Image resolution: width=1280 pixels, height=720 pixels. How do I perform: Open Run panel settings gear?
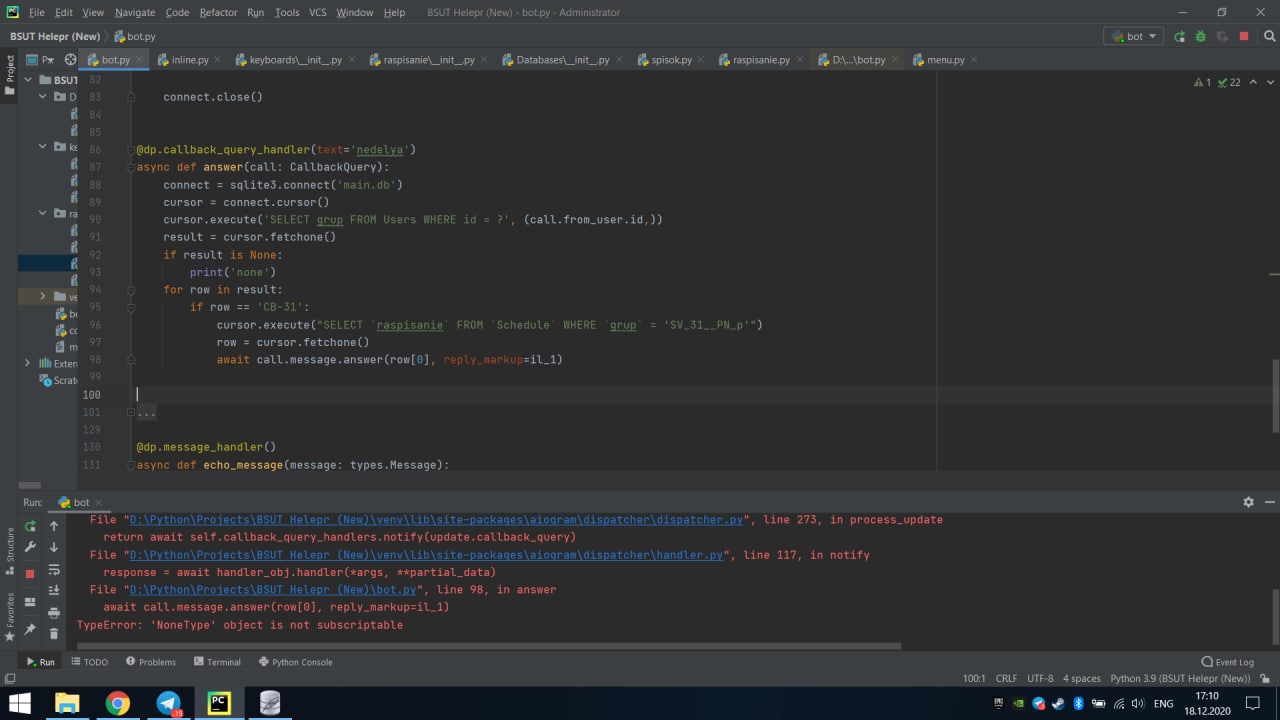click(x=1248, y=502)
